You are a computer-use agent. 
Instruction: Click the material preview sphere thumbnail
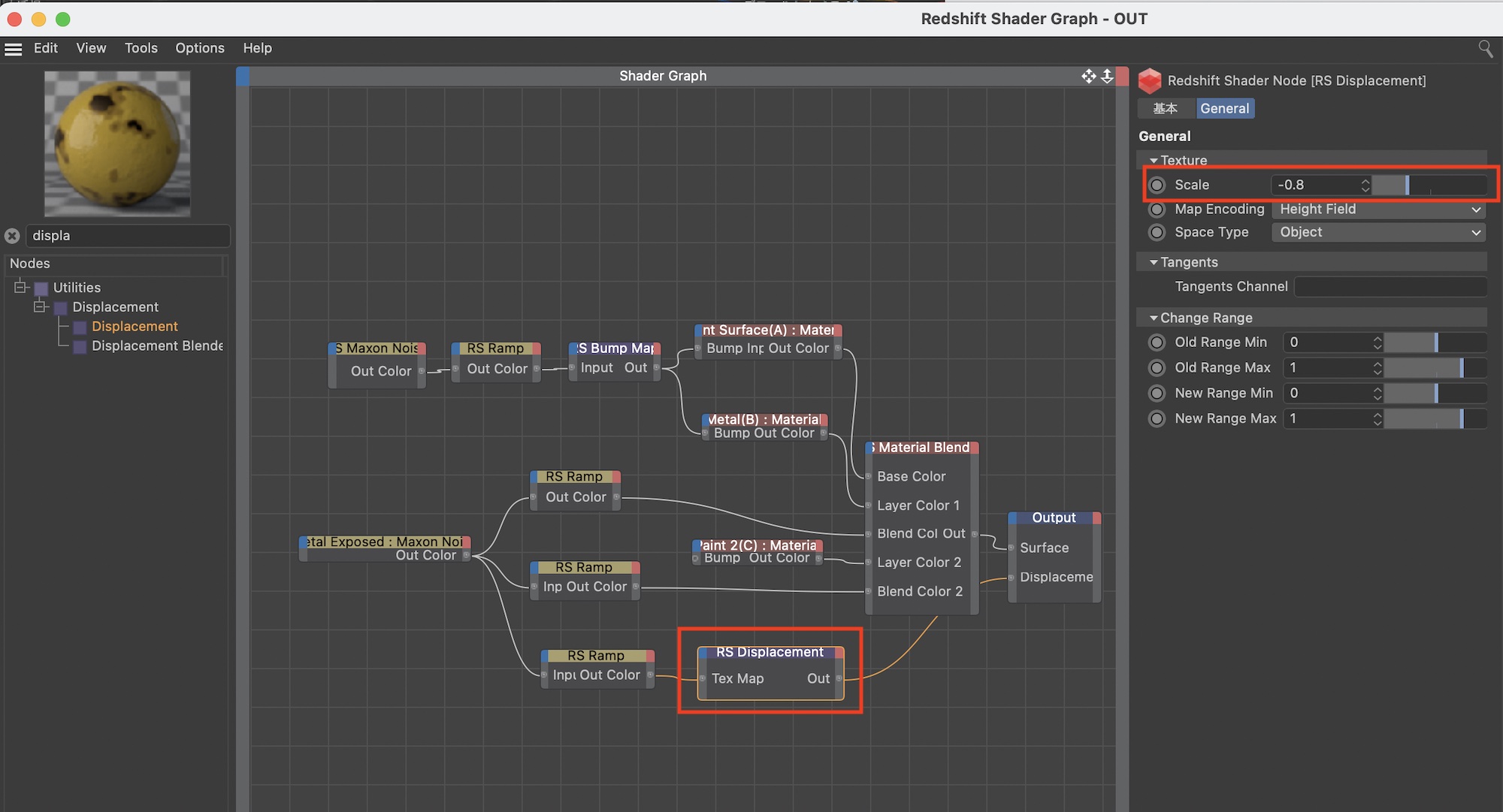117,143
